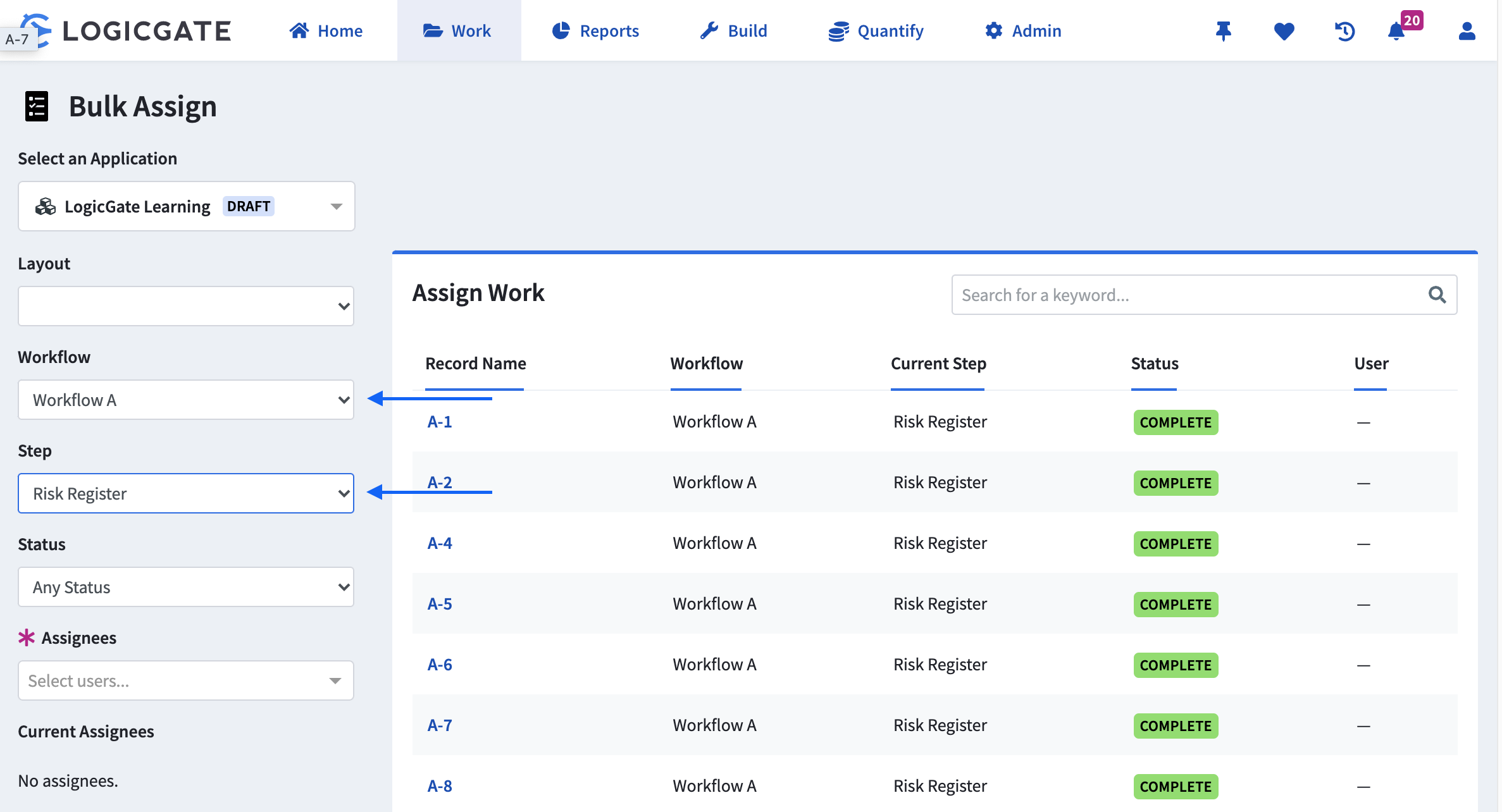1502x812 pixels.
Task: Open the Any Status dropdown
Action: (186, 587)
